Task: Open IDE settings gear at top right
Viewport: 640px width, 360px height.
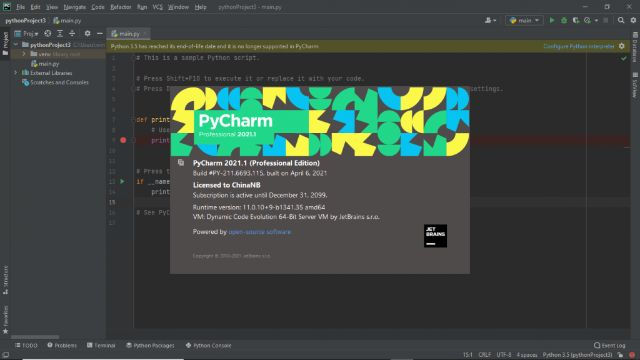Action: [633, 20]
